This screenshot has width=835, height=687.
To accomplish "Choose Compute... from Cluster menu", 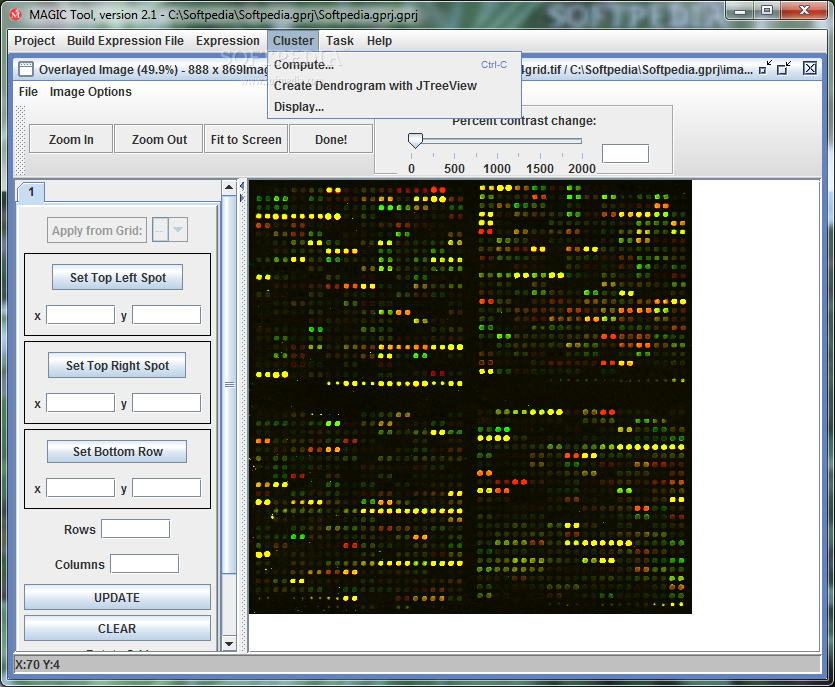I will tap(394, 65).
